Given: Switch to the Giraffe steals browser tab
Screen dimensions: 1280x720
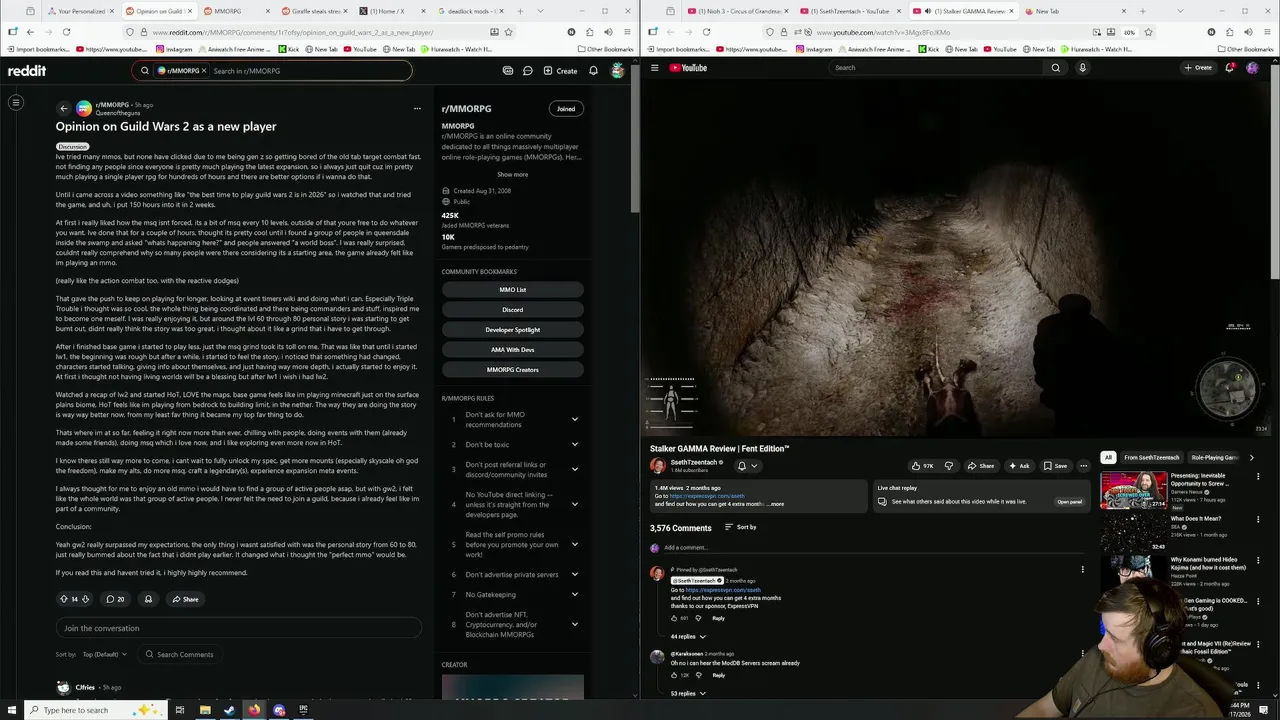Looking at the screenshot, I should (313, 11).
